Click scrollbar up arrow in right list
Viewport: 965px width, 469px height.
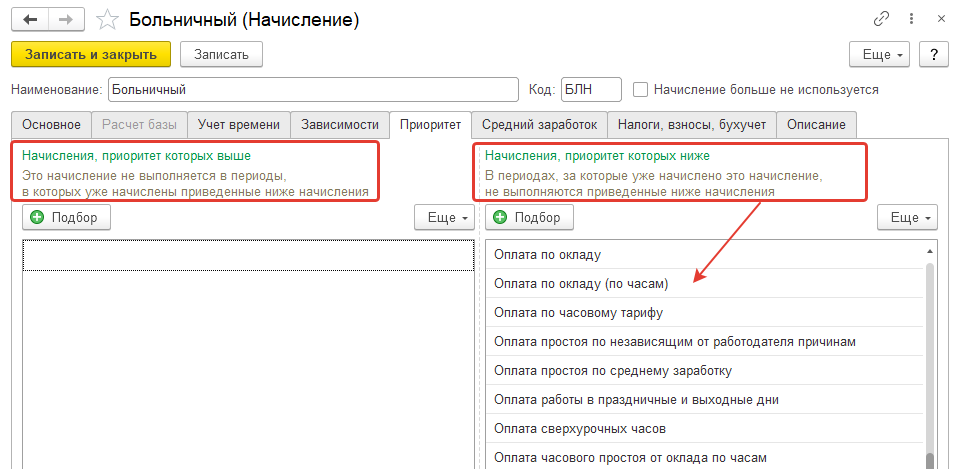pos(930,251)
